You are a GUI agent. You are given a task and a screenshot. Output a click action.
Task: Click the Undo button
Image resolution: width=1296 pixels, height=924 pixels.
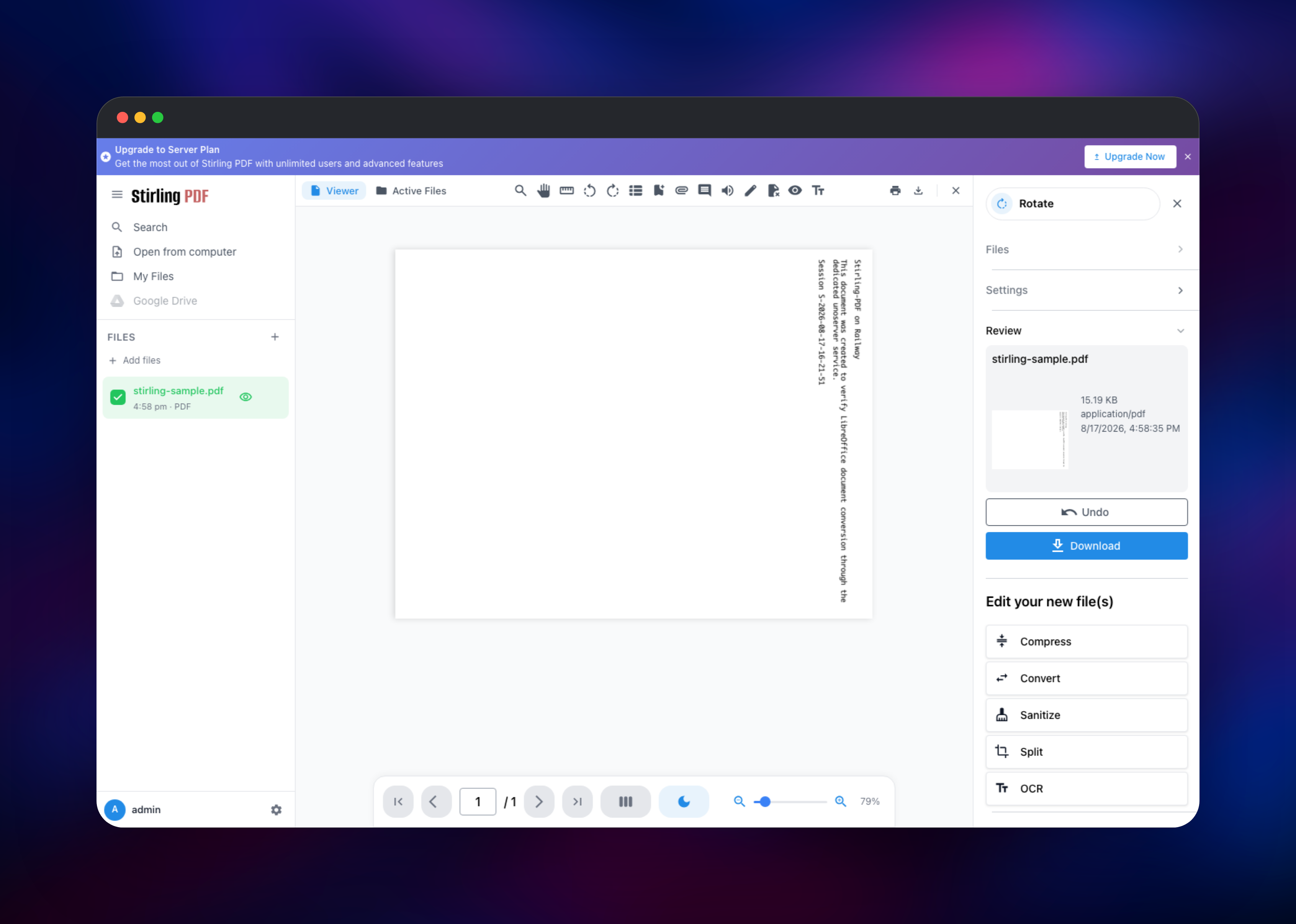click(1087, 512)
